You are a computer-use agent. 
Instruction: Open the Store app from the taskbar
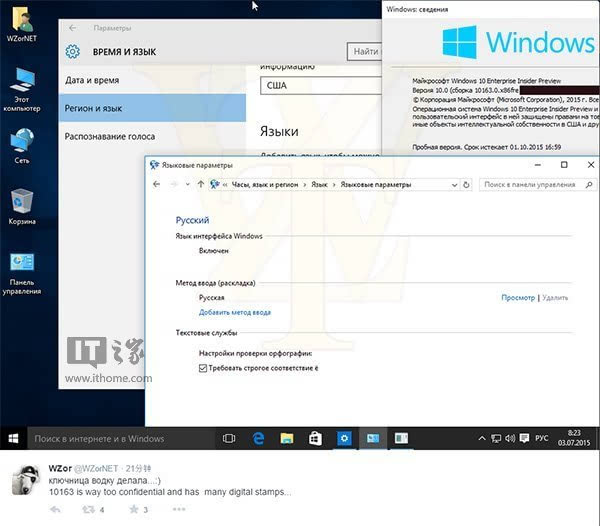(x=314, y=438)
